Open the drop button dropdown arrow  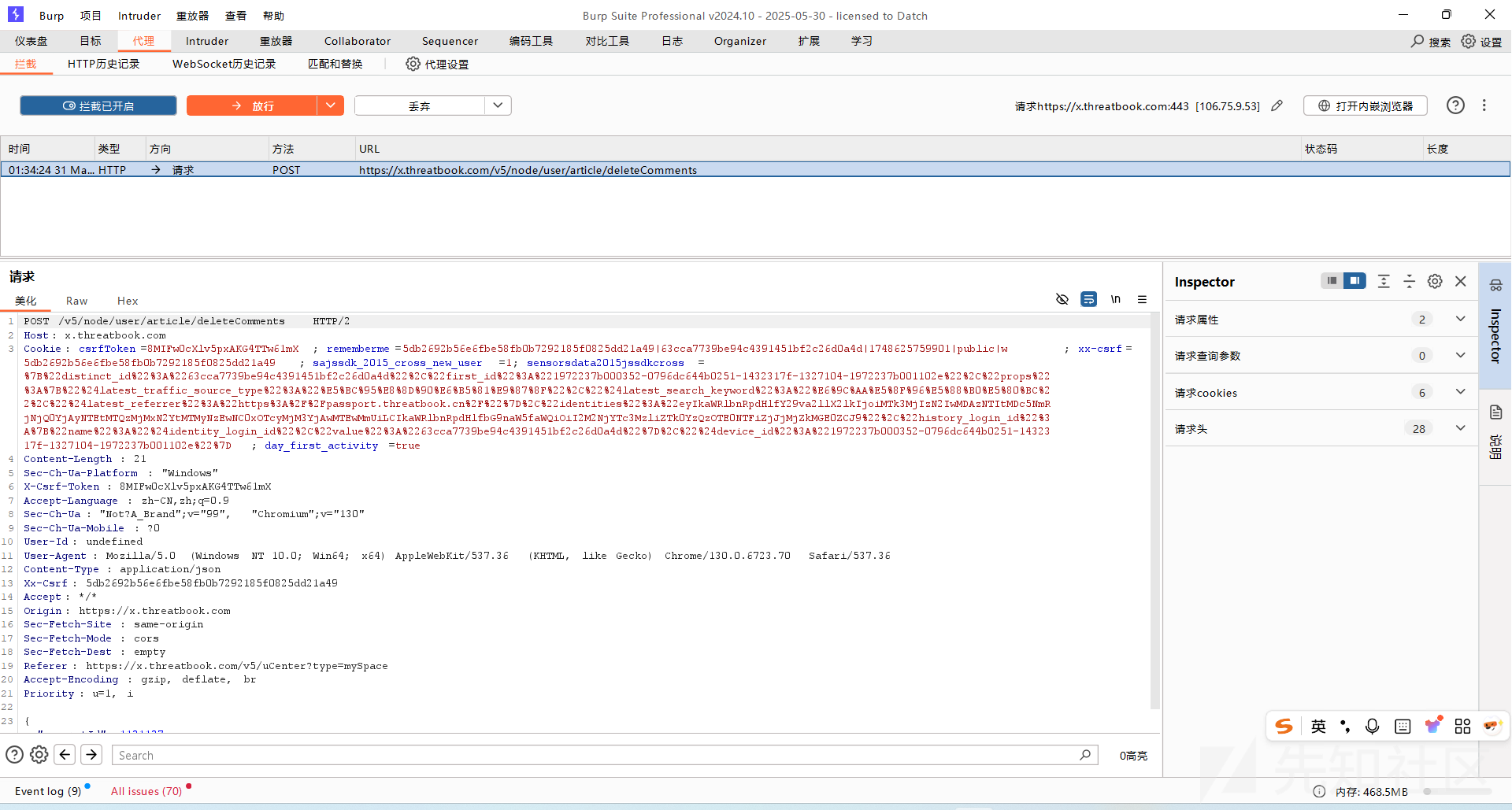pyautogui.click(x=498, y=105)
